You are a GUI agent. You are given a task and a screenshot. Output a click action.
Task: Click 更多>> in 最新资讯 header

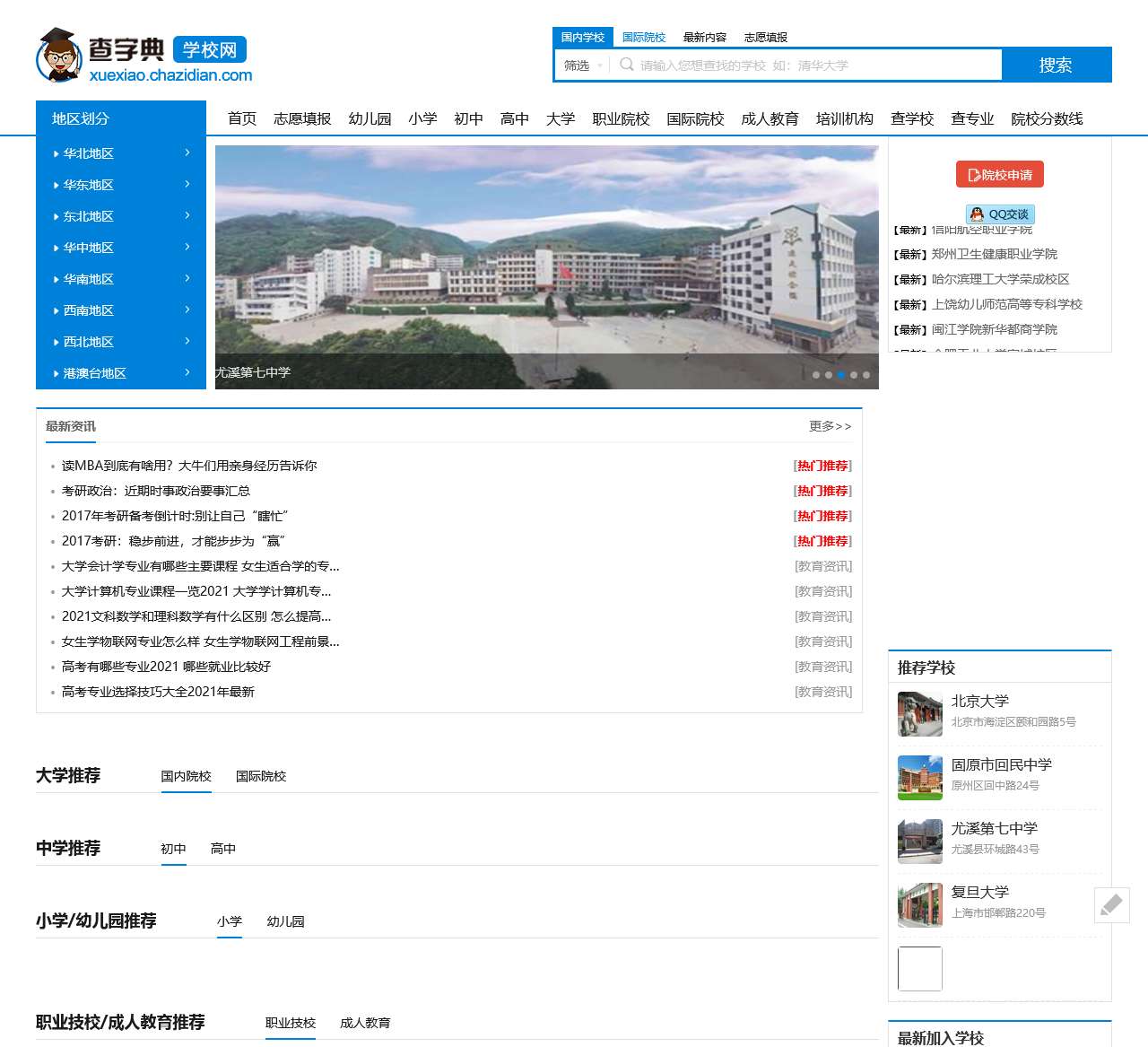pos(831,426)
